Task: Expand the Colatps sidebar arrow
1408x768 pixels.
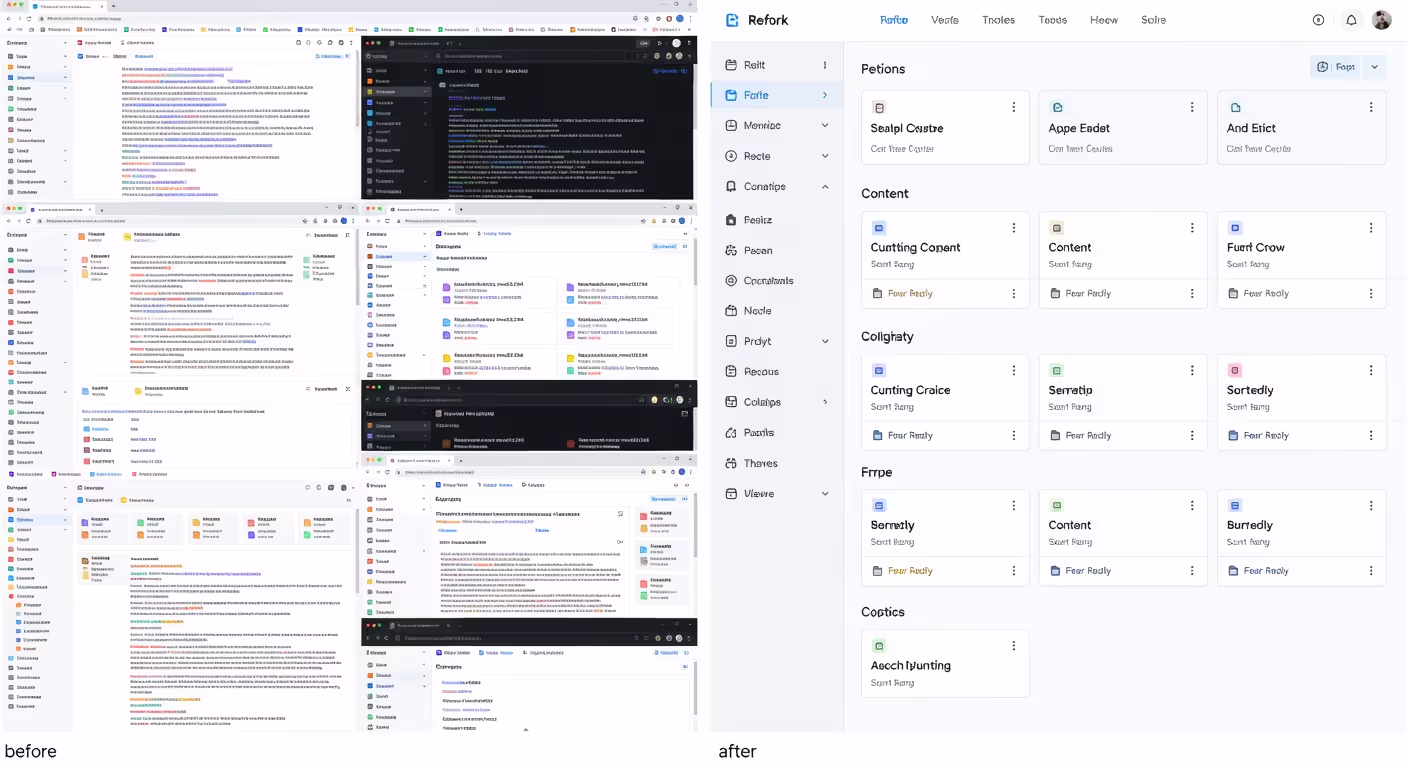Action: 825,402
